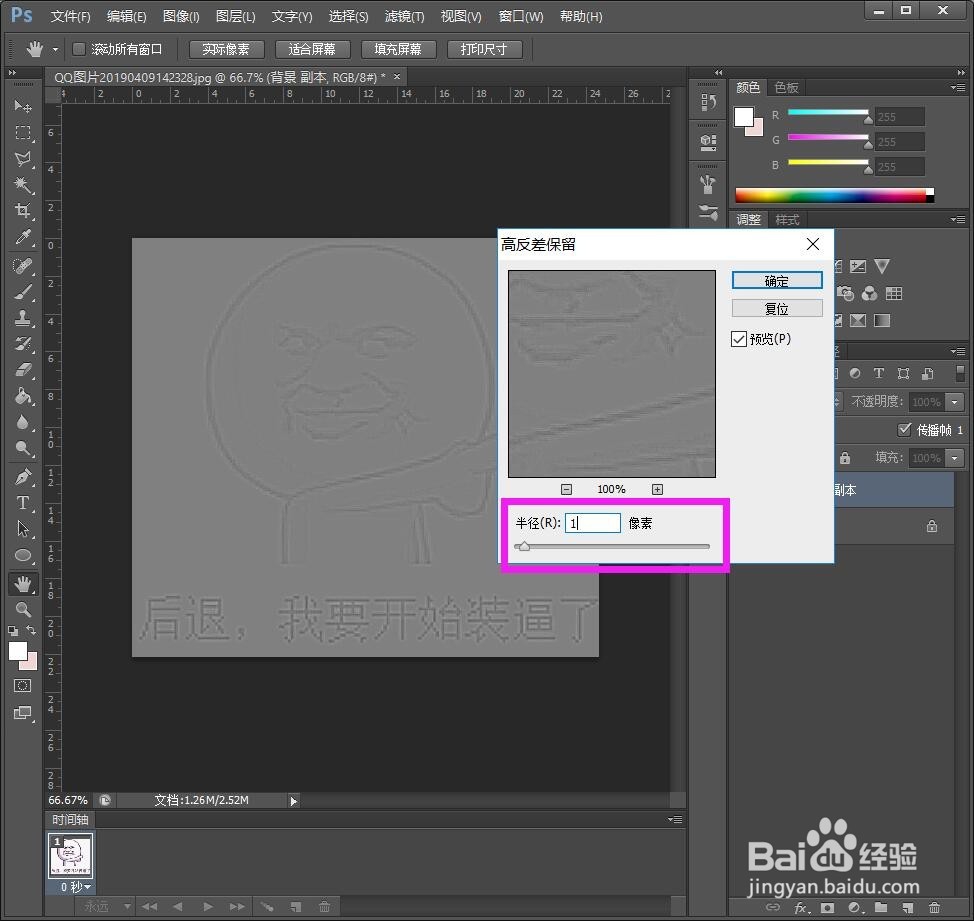
Task: Select the Blur tool
Action: (x=23, y=422)
